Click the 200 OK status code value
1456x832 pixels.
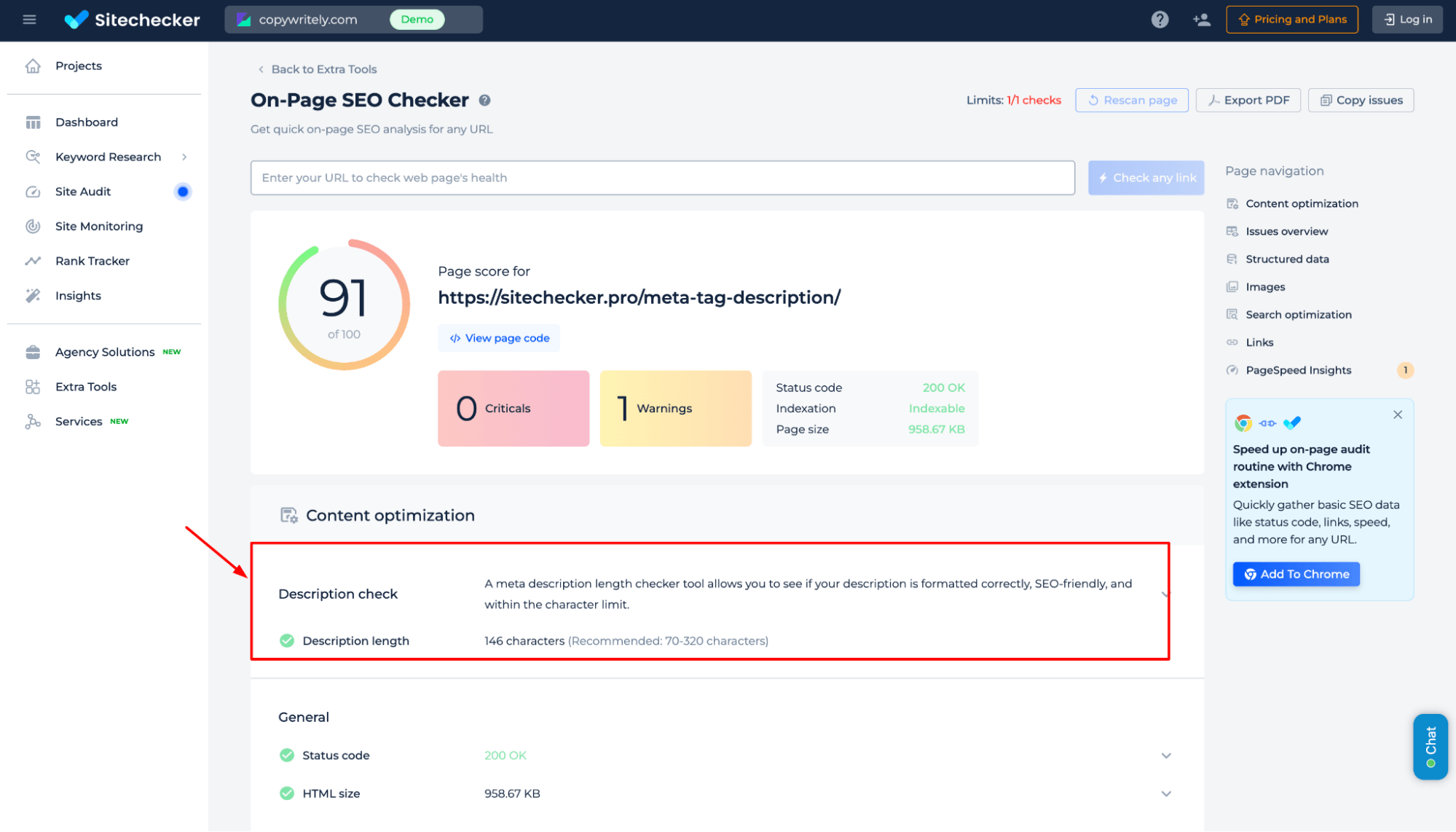(x=943, y=388)
